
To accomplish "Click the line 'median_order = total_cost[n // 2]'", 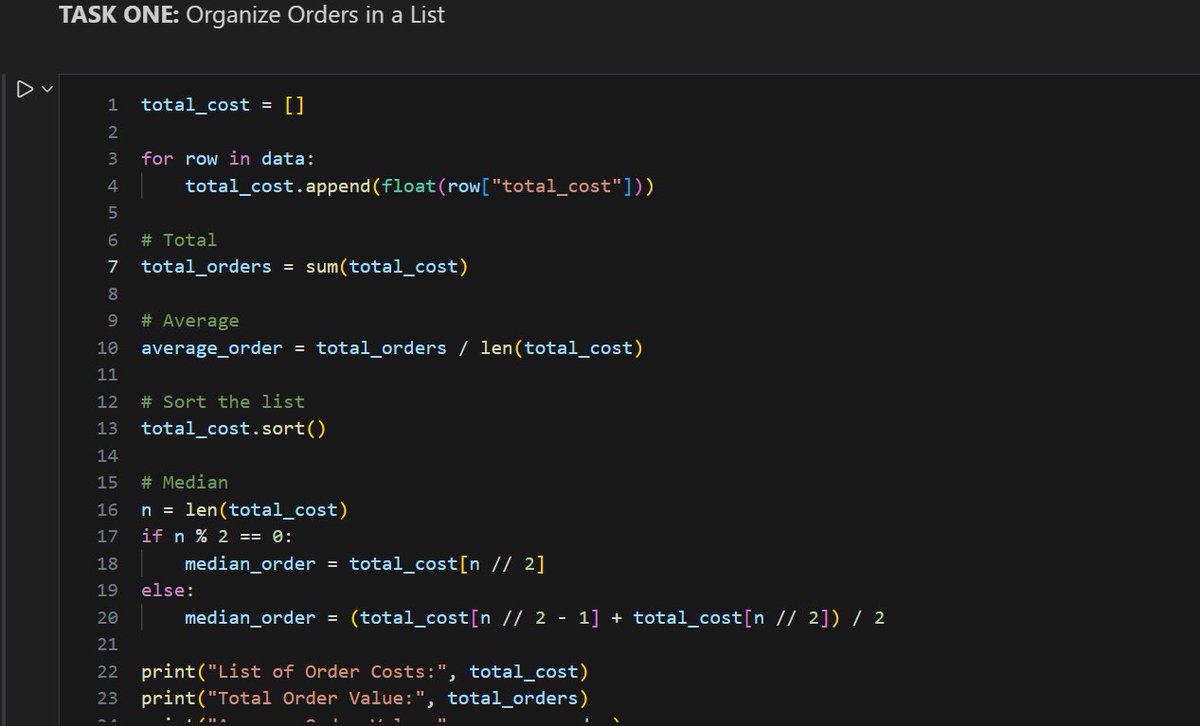I will pyautogui.click(x=365, y=564).
